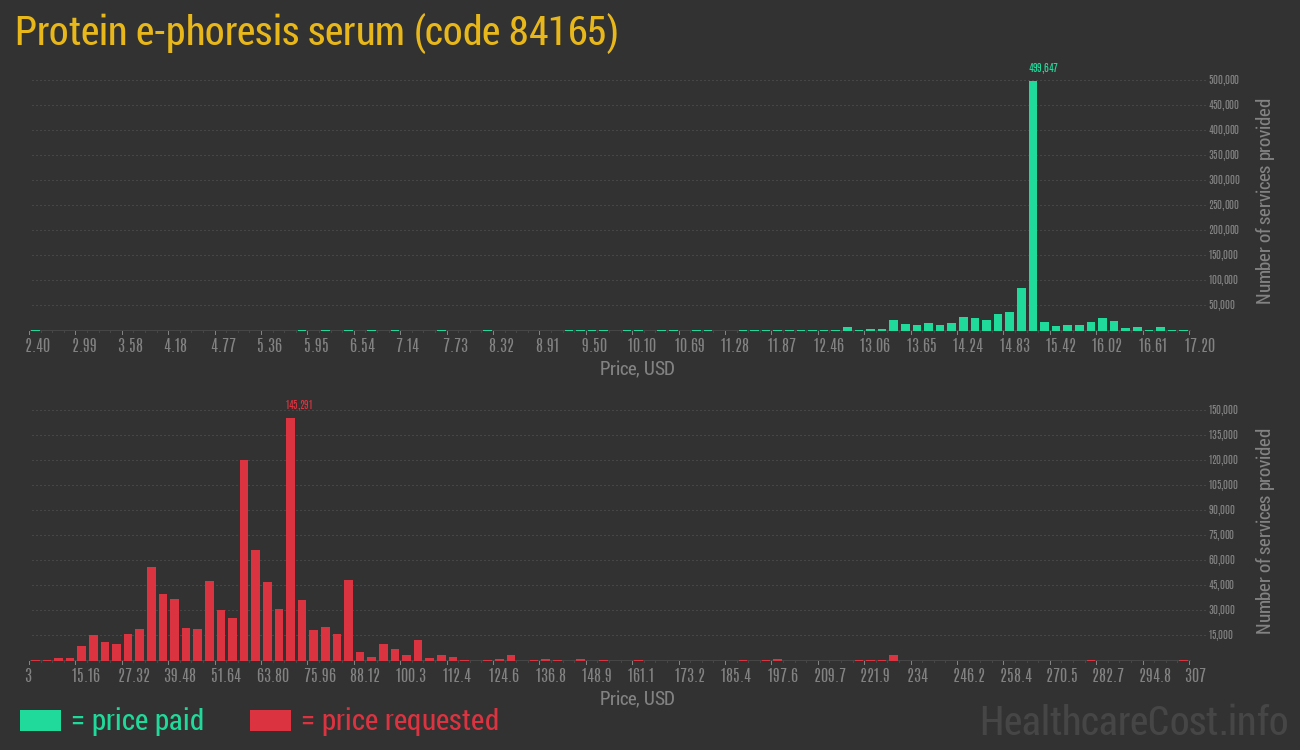Click the '150,000' tick on bottom chart axis
Image resolution: width=1300 pixels, height=750 pixels.
[x=1221, y=409]
